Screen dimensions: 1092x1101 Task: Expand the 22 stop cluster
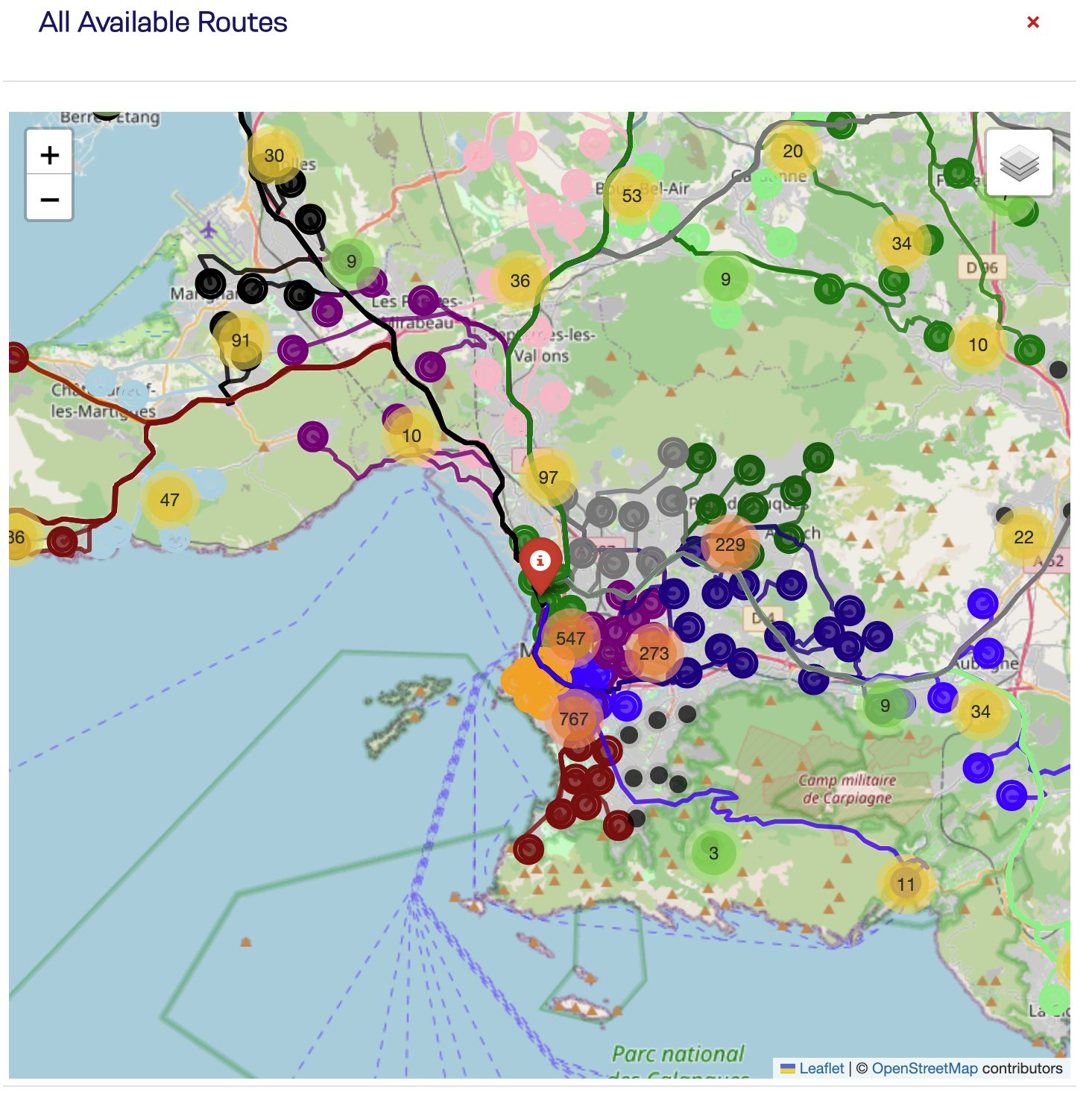pos(1023,537)
